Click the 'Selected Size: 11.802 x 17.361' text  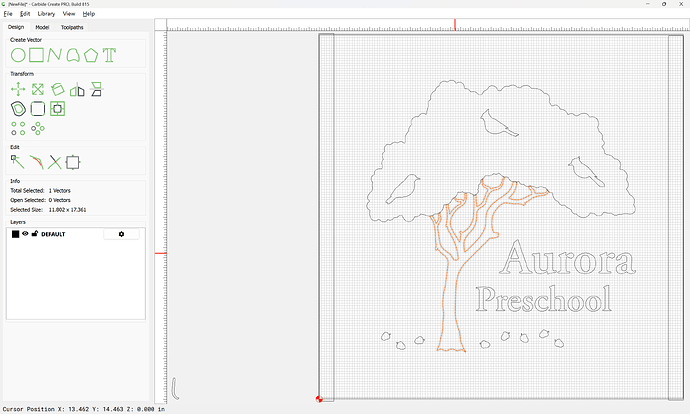click(x=48, y=210)
